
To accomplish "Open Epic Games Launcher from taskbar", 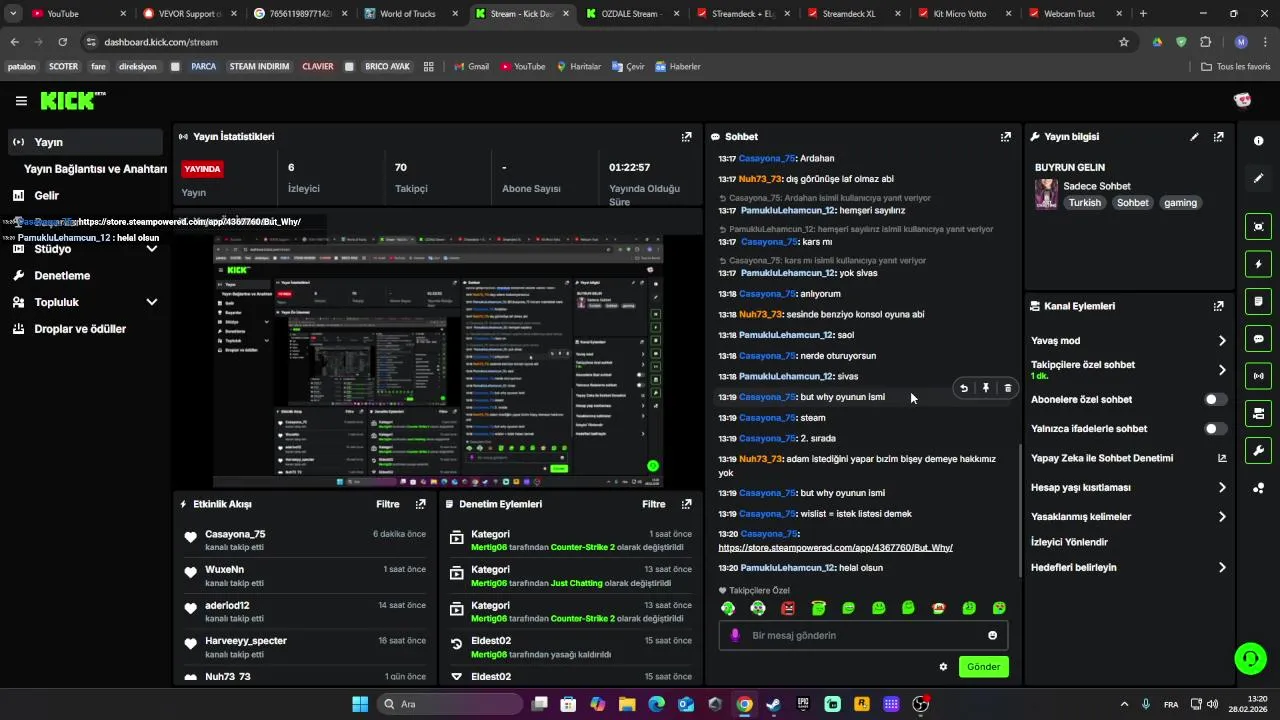I will pos(803,705).
